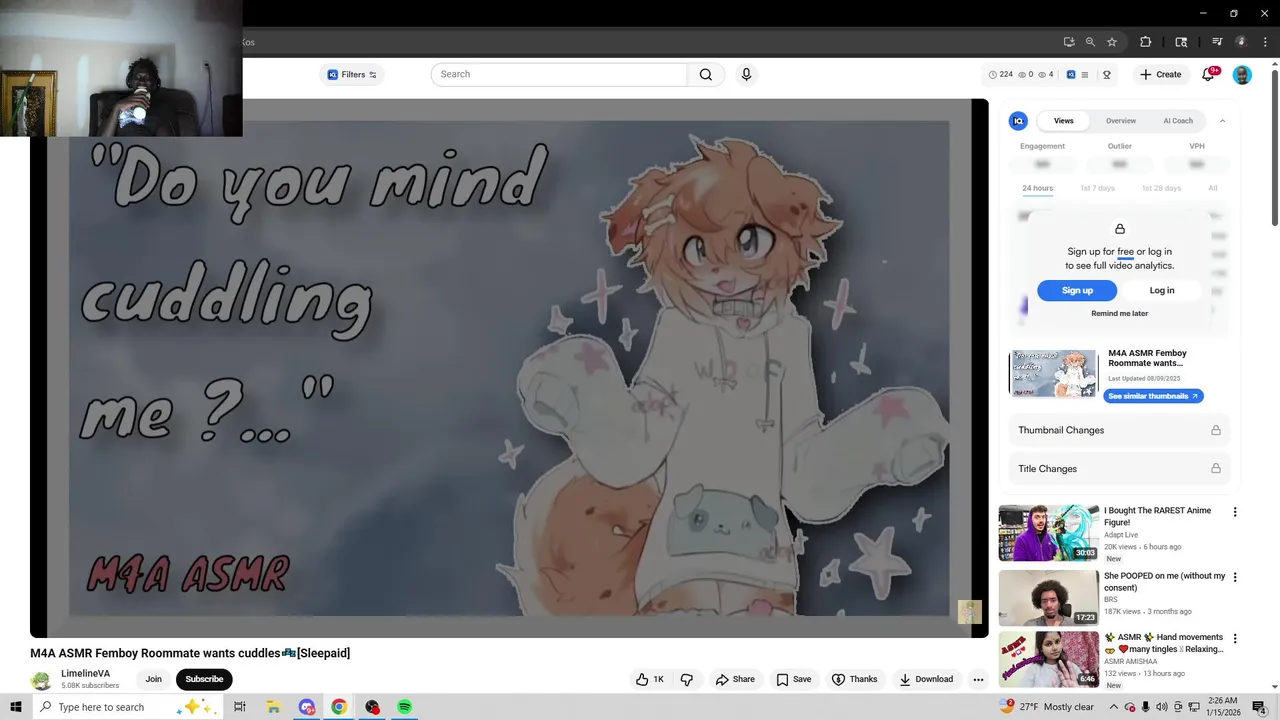1280x720 pixels.
Task: Select the 1st 7 days range
Action: click(1097, 188)
